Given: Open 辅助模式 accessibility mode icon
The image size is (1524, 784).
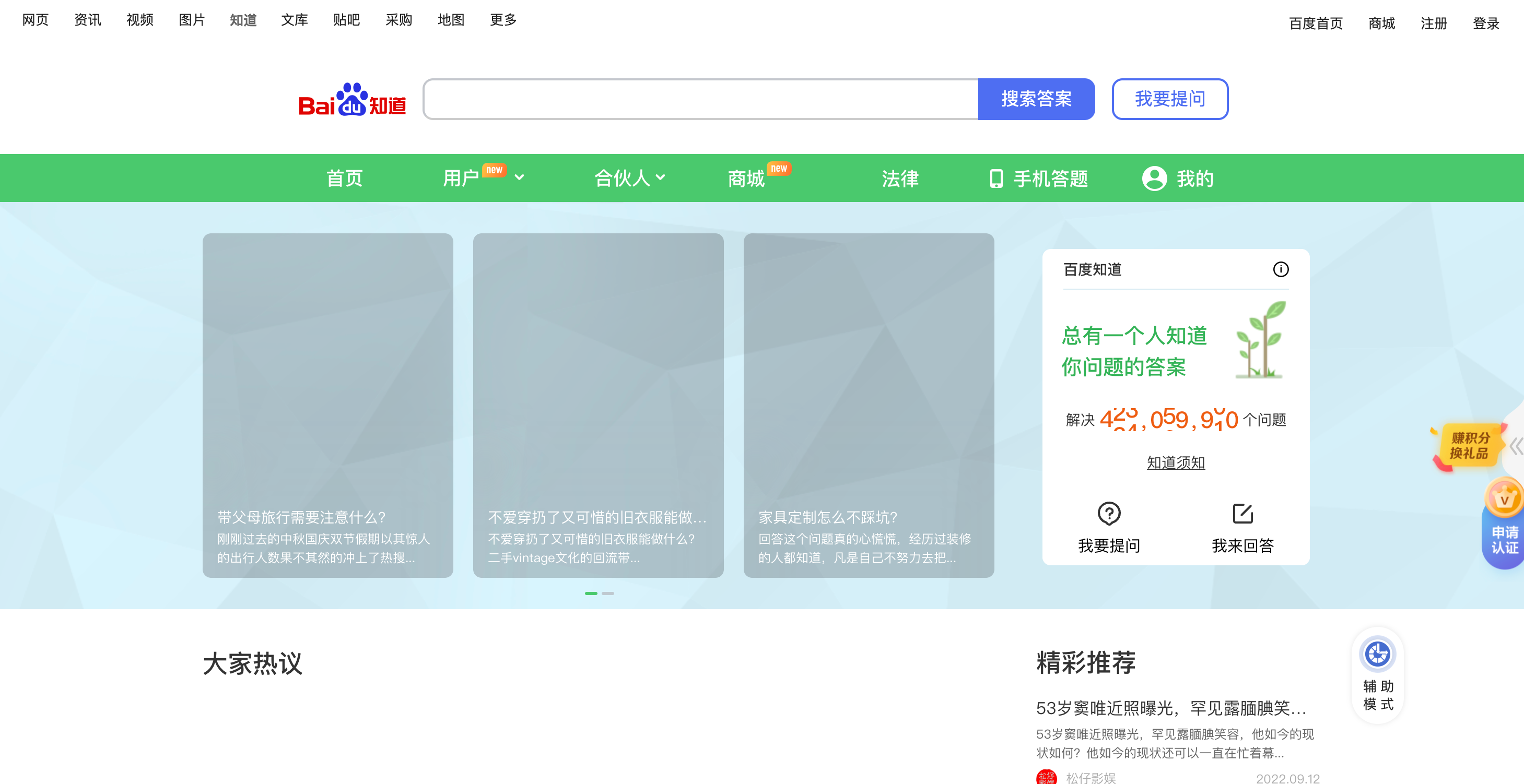Looking at the screenshot, I should [1377, 655].
